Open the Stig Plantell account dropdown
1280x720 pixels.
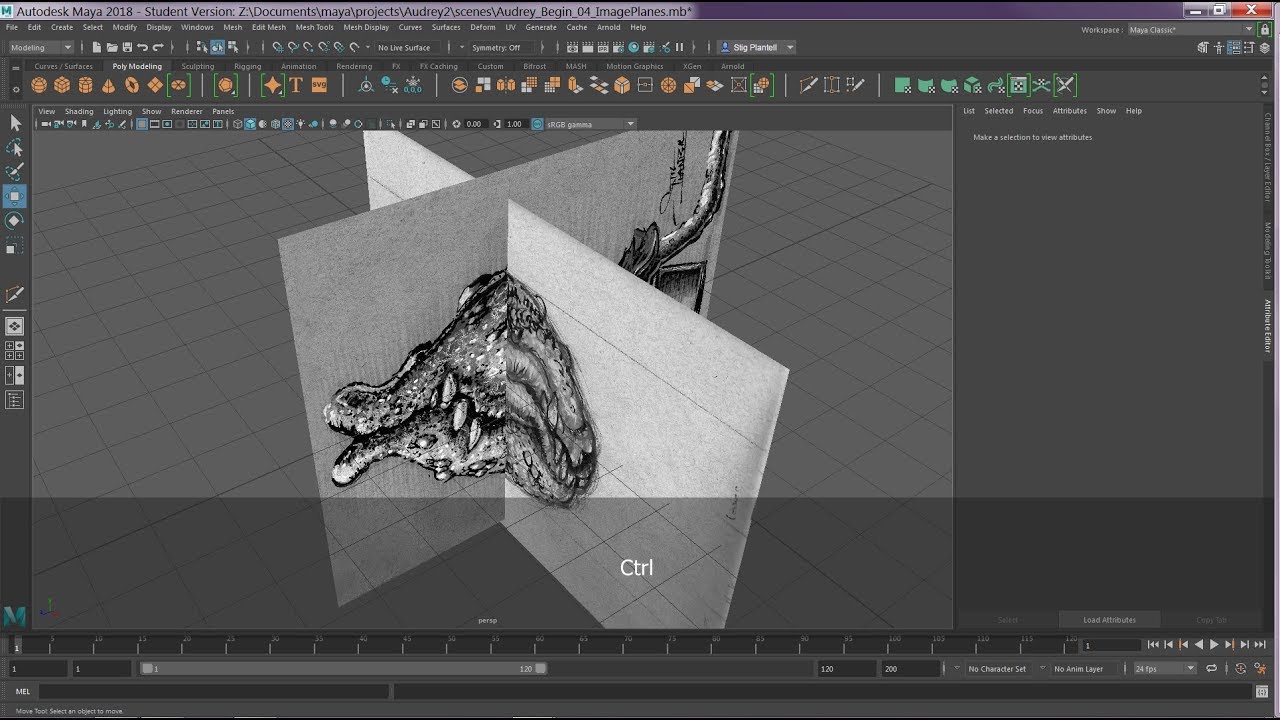click(x=757, y=47)
